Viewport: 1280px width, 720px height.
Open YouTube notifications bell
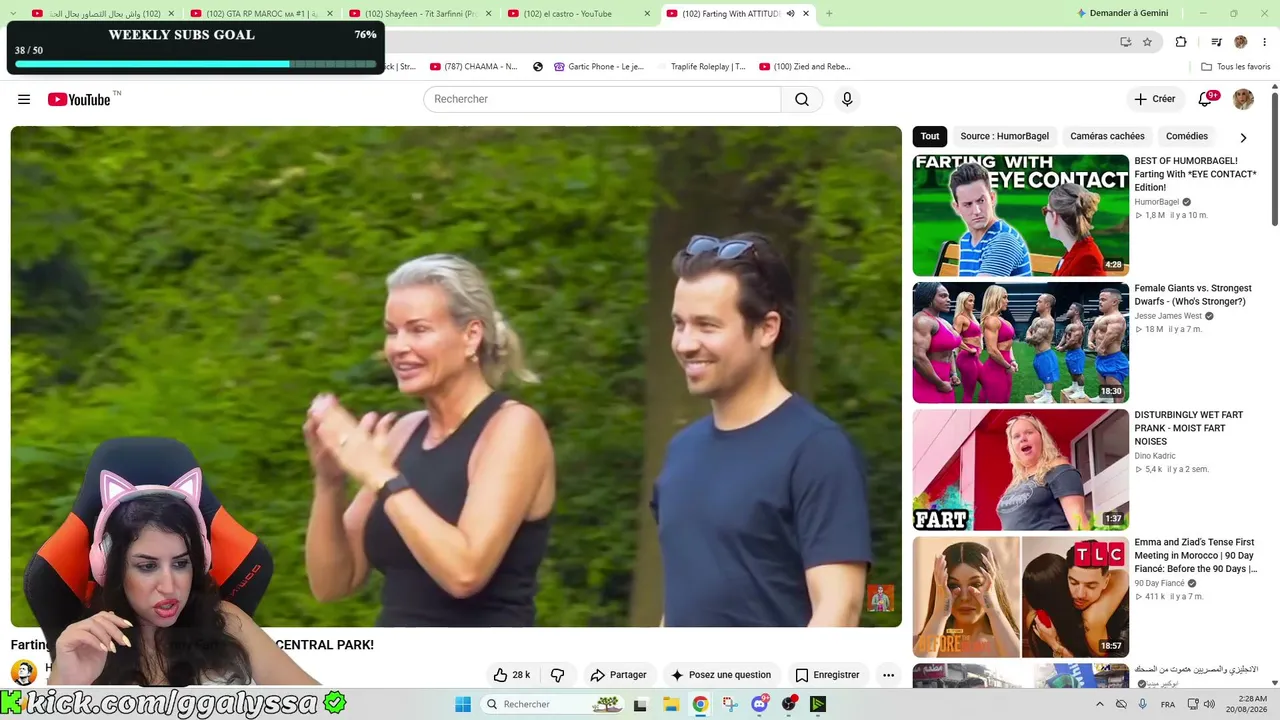tap(1206, 99)
